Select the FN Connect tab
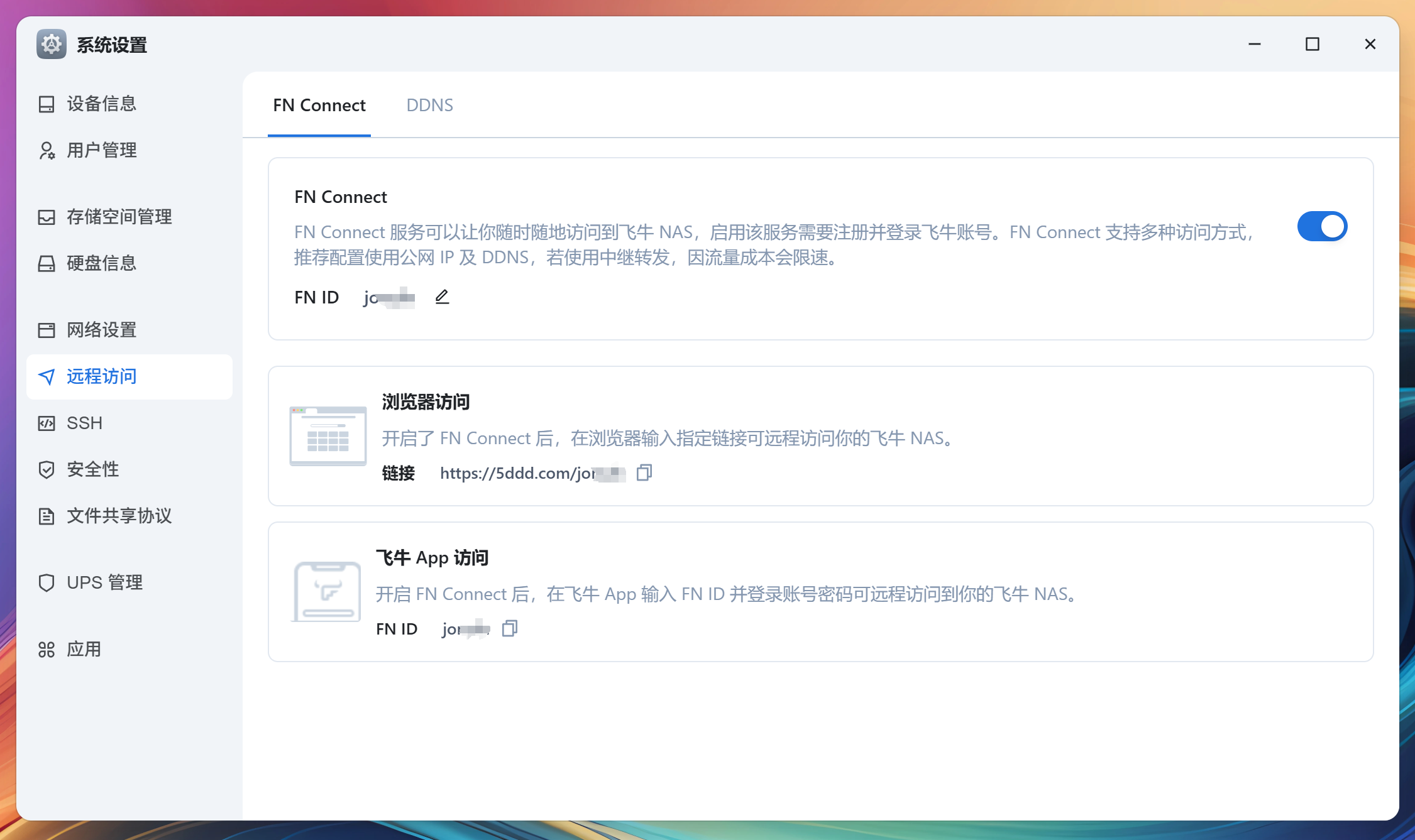 pyautogui.click(x=319, y=105)
